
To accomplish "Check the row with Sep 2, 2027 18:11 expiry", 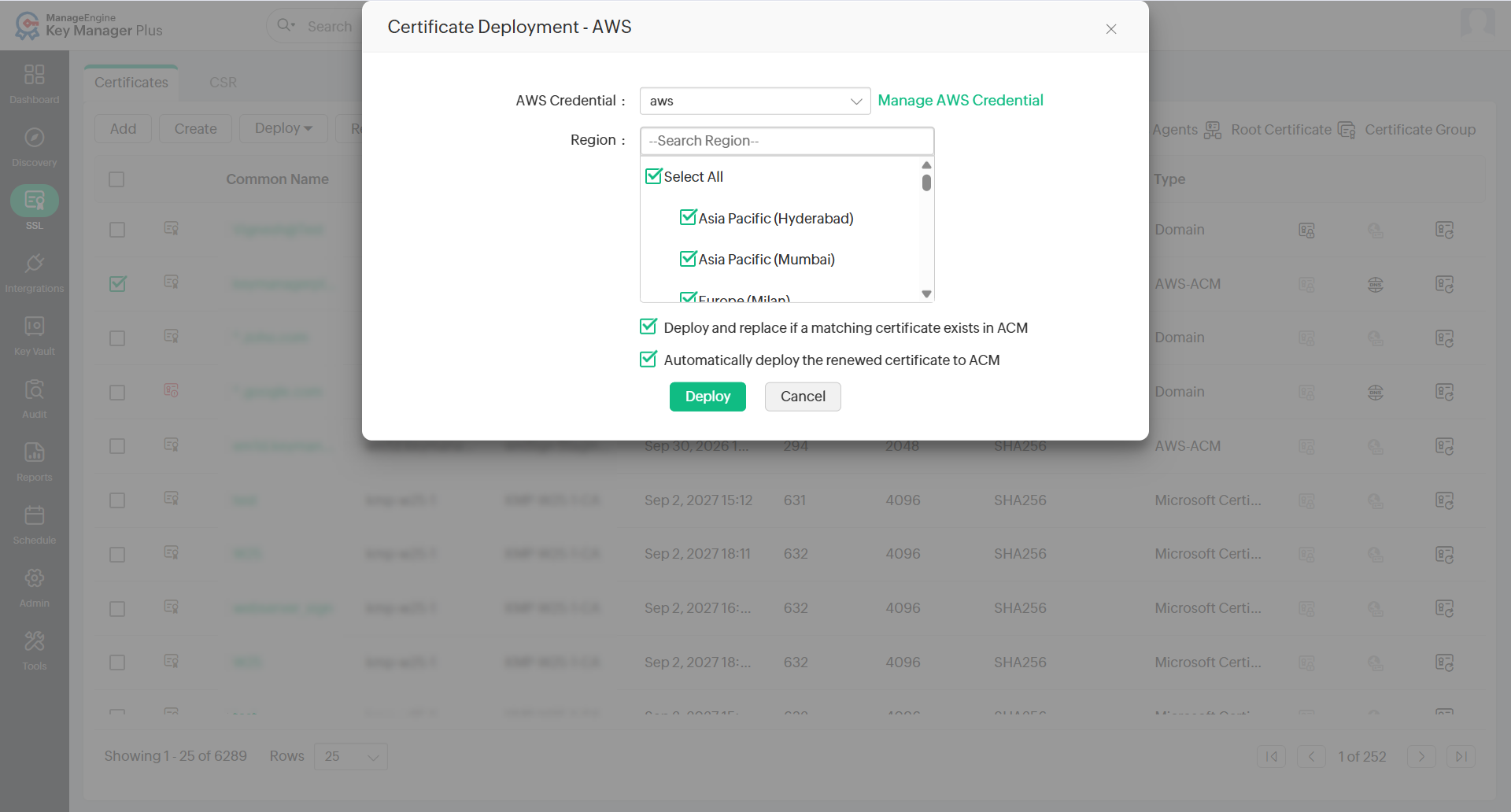I will coord(117,555).
